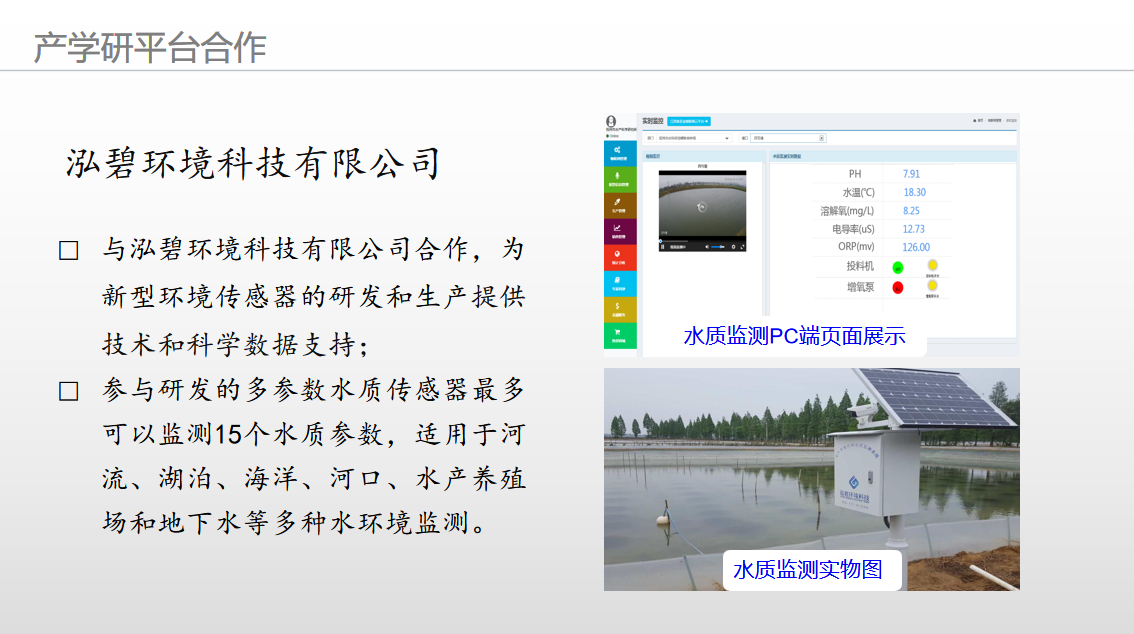Viewport: 1134px width, 634px height.
Task: Open the red pie-chart sidebar tile
Action: pyautogui.click(x=620, y=257)
